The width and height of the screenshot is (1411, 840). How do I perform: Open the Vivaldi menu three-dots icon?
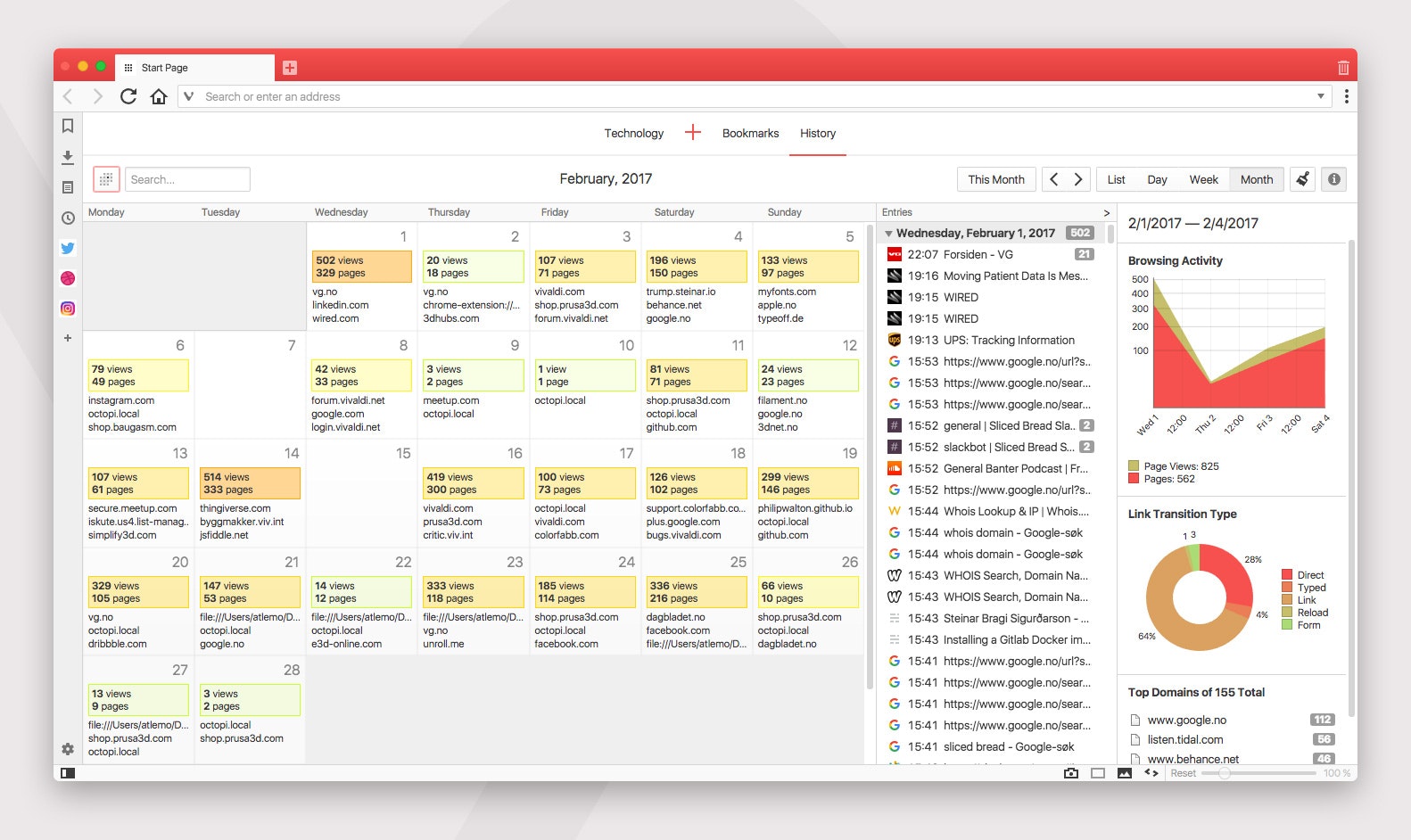1346,96
